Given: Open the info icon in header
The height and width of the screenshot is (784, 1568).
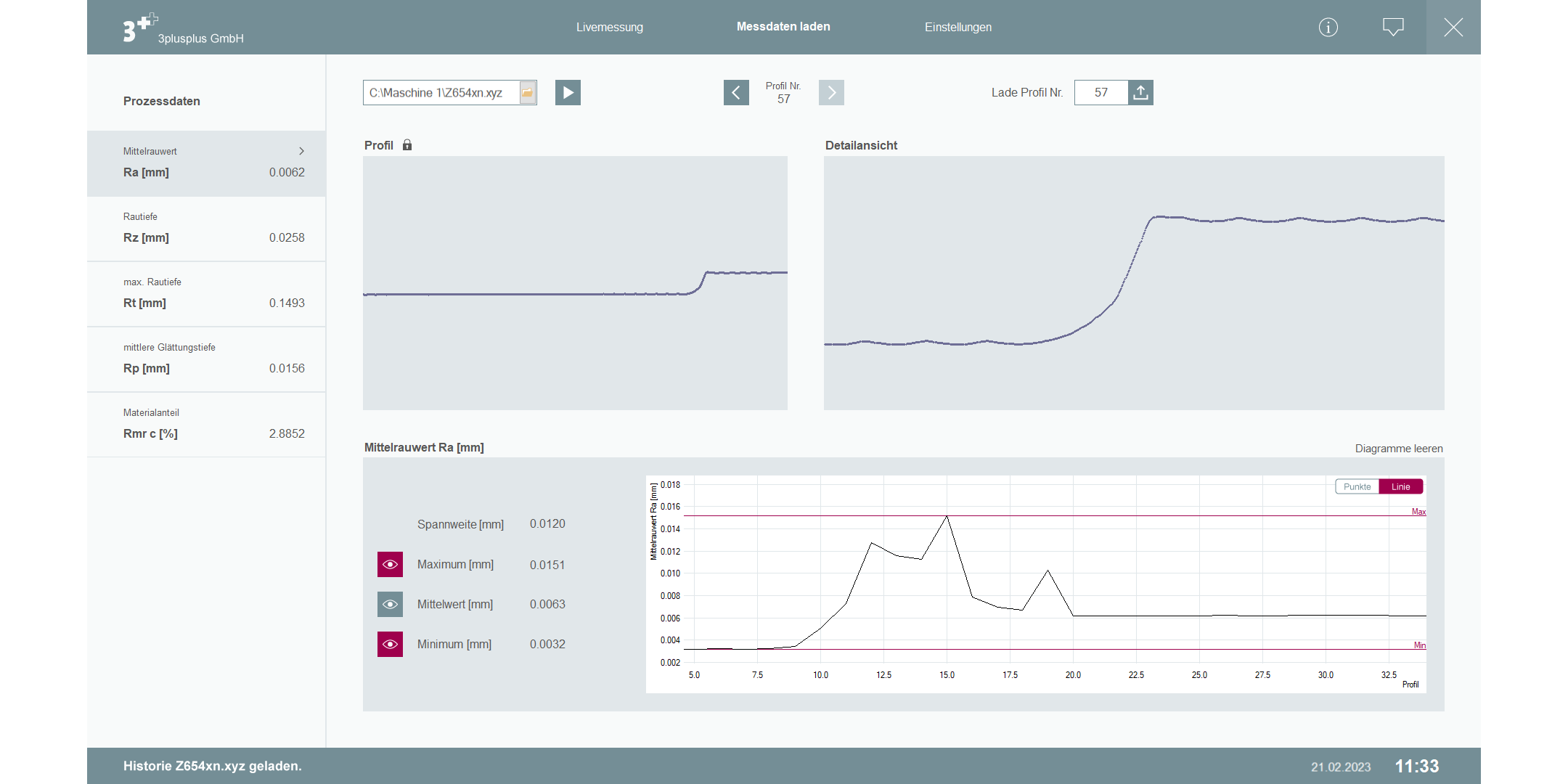Looking at the screenshot, I should pyautogui.click(x=1328, y=28).
